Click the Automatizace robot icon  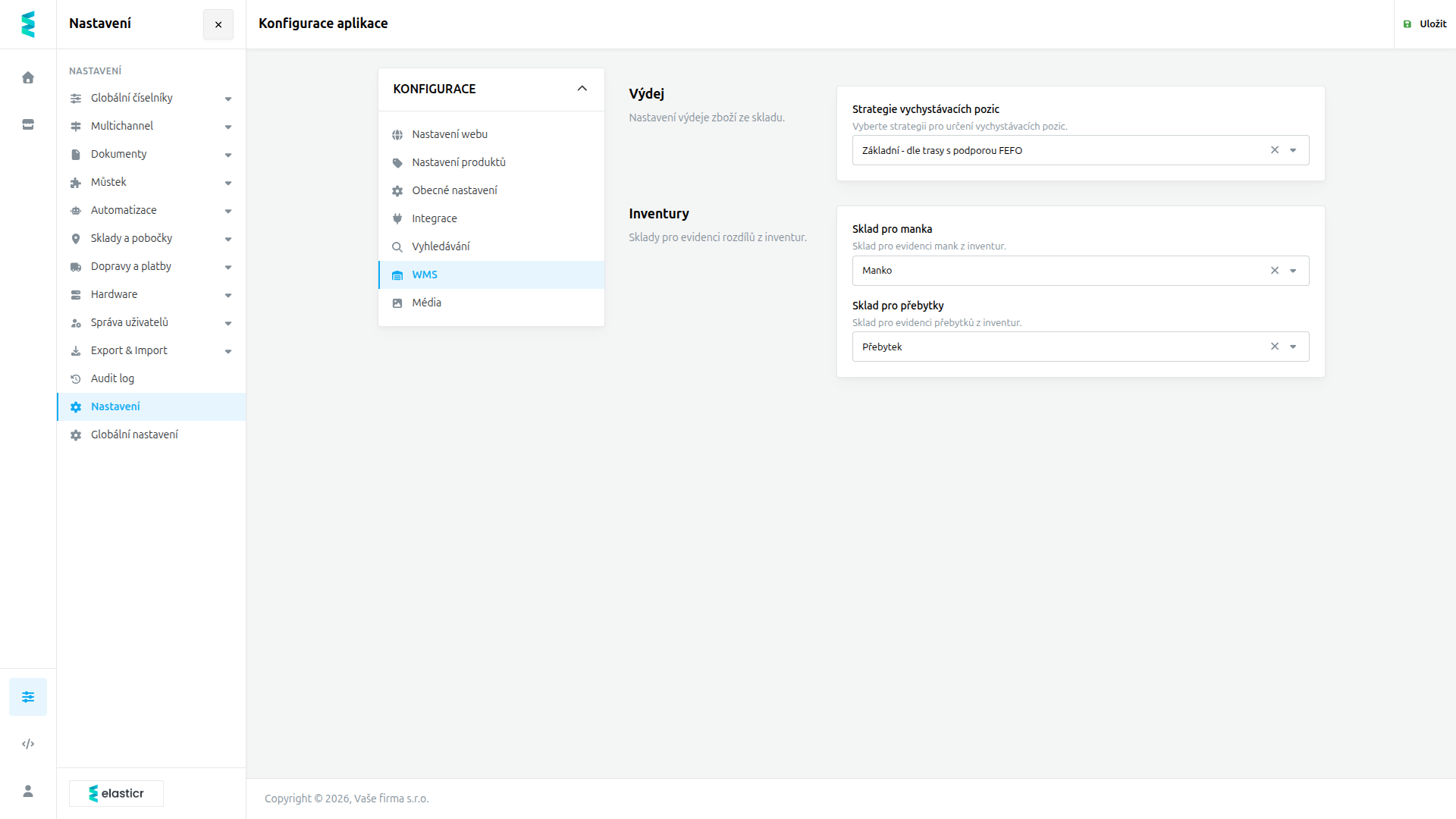coord(76,211)
